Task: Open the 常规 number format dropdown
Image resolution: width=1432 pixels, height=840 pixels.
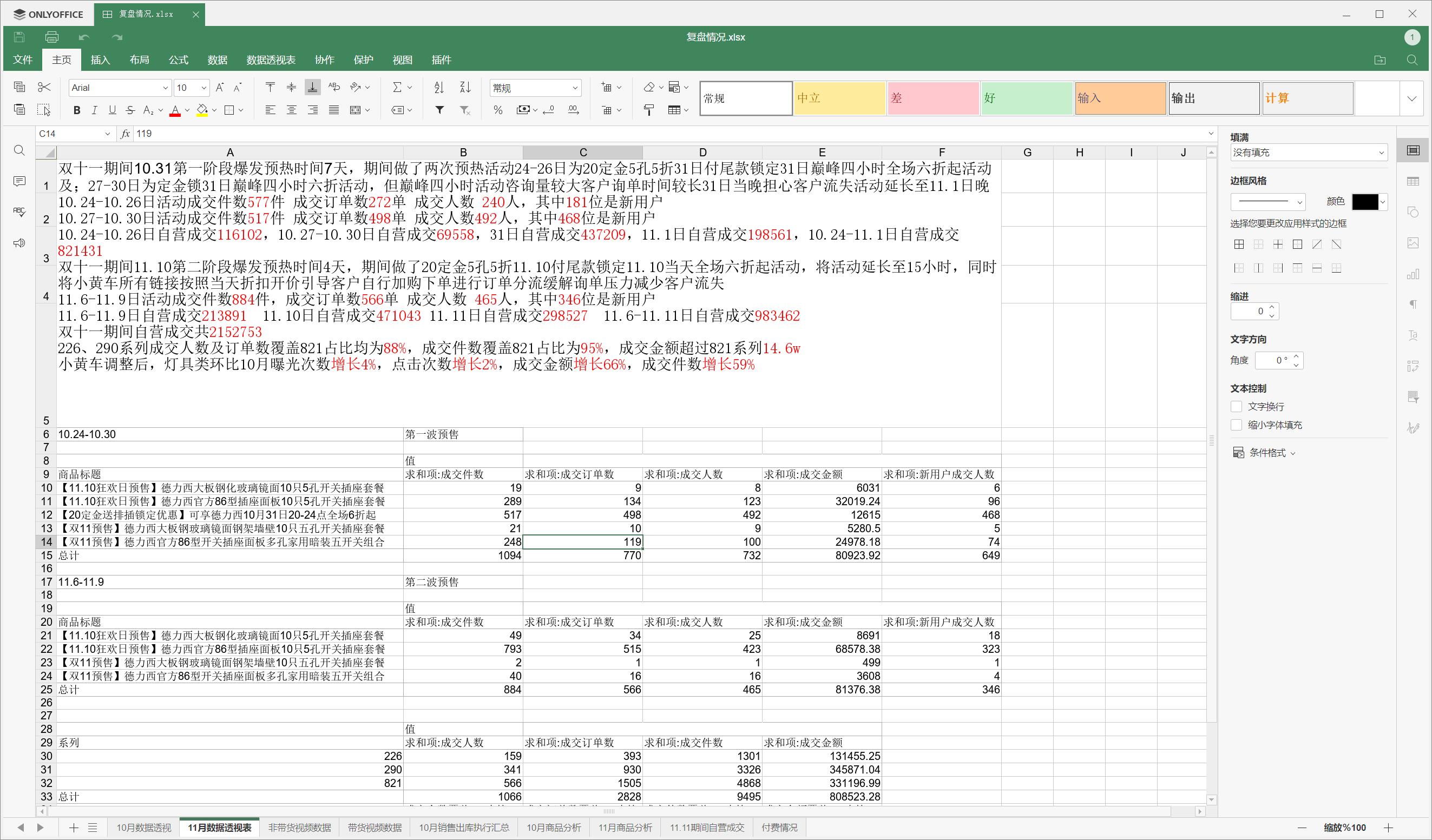Action: point(575,88)
